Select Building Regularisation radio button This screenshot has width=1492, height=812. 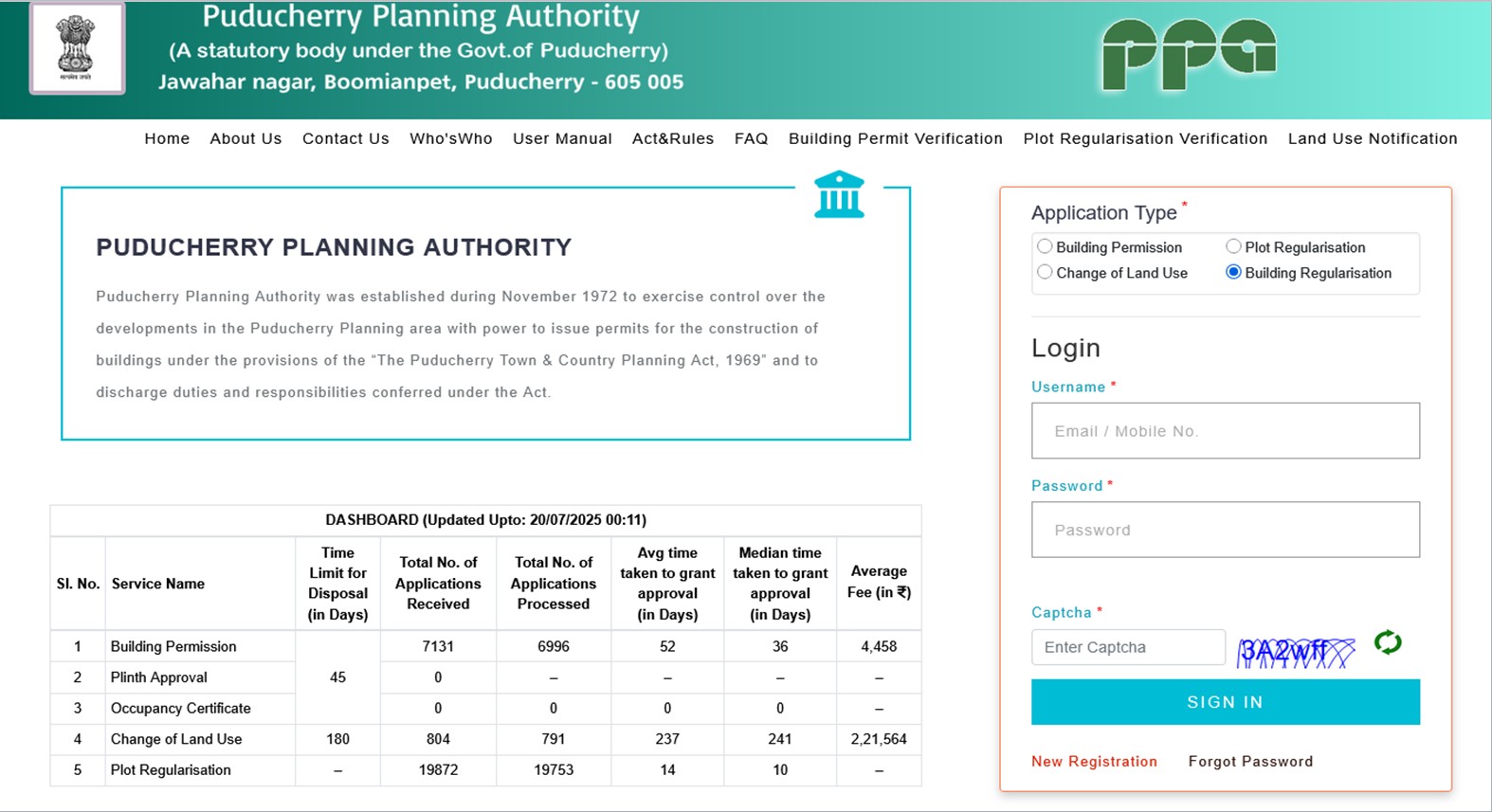click(1233, 272)
